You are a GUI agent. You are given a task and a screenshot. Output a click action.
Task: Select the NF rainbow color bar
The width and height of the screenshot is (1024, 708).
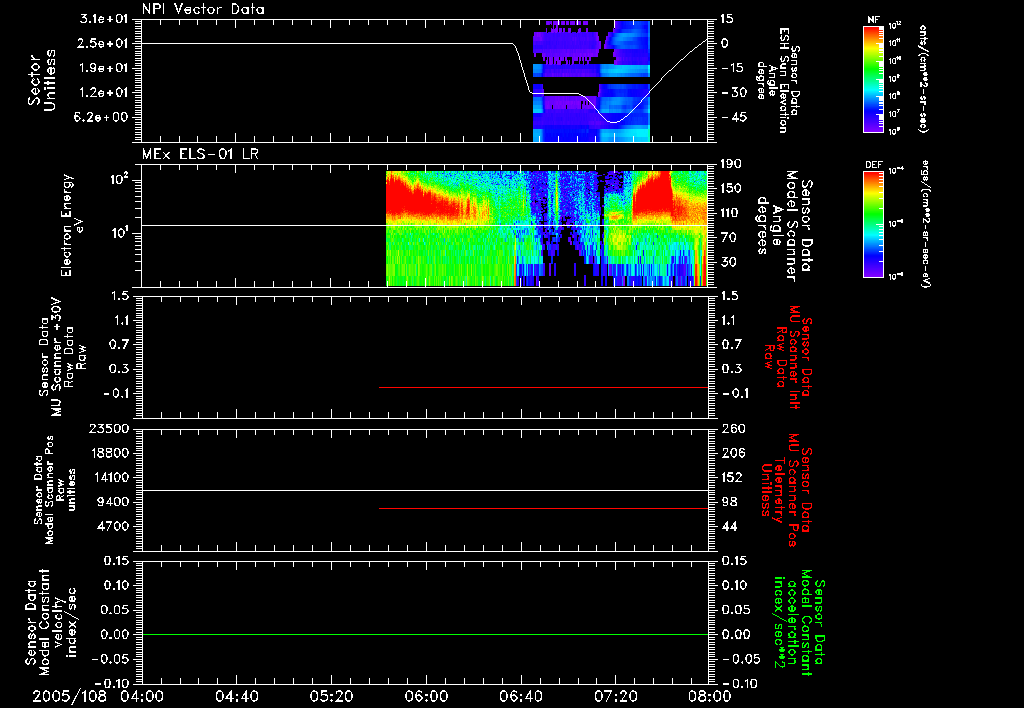point(874,79)
